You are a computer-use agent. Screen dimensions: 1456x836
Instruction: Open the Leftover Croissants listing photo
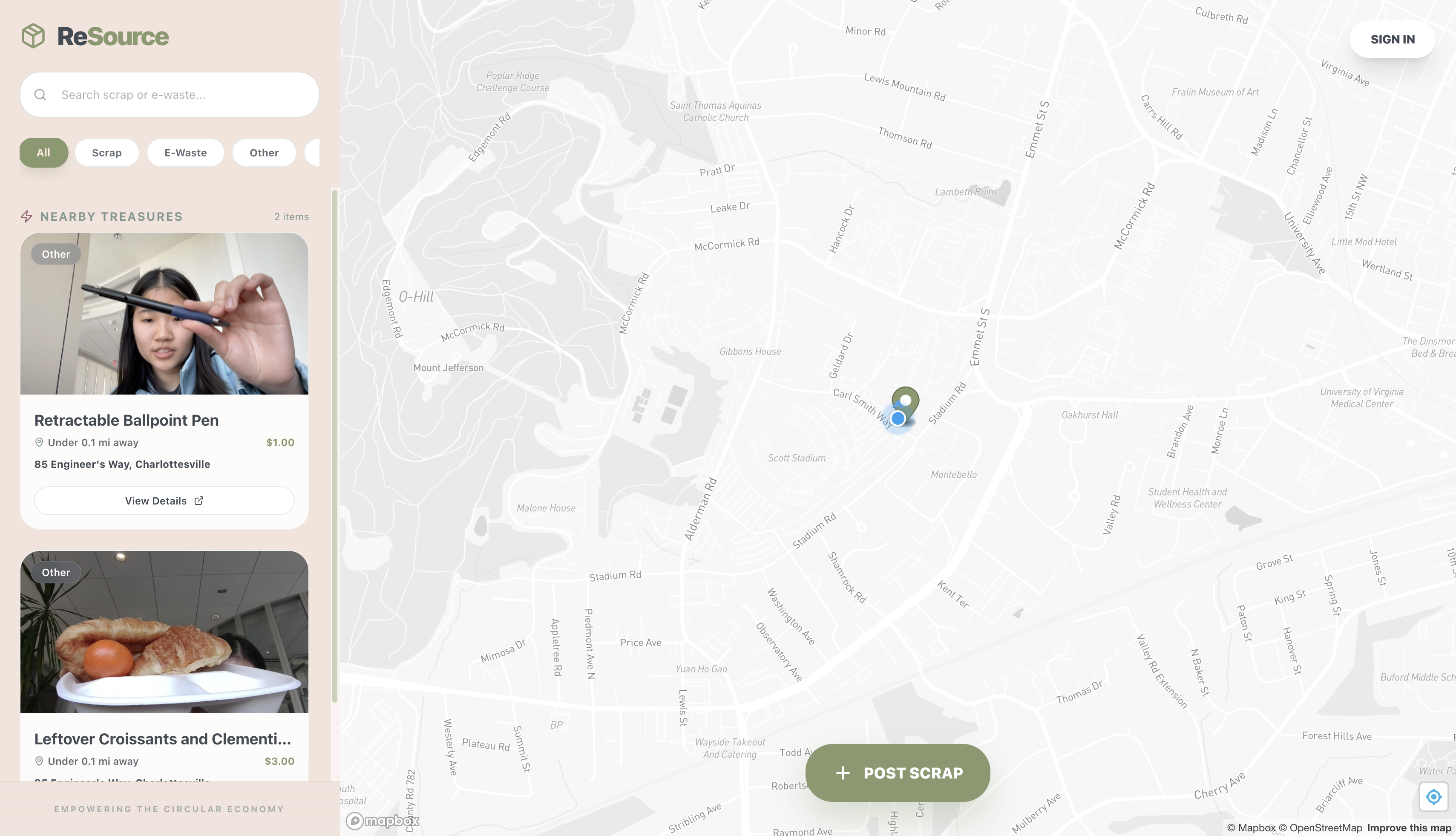point(164,632)
